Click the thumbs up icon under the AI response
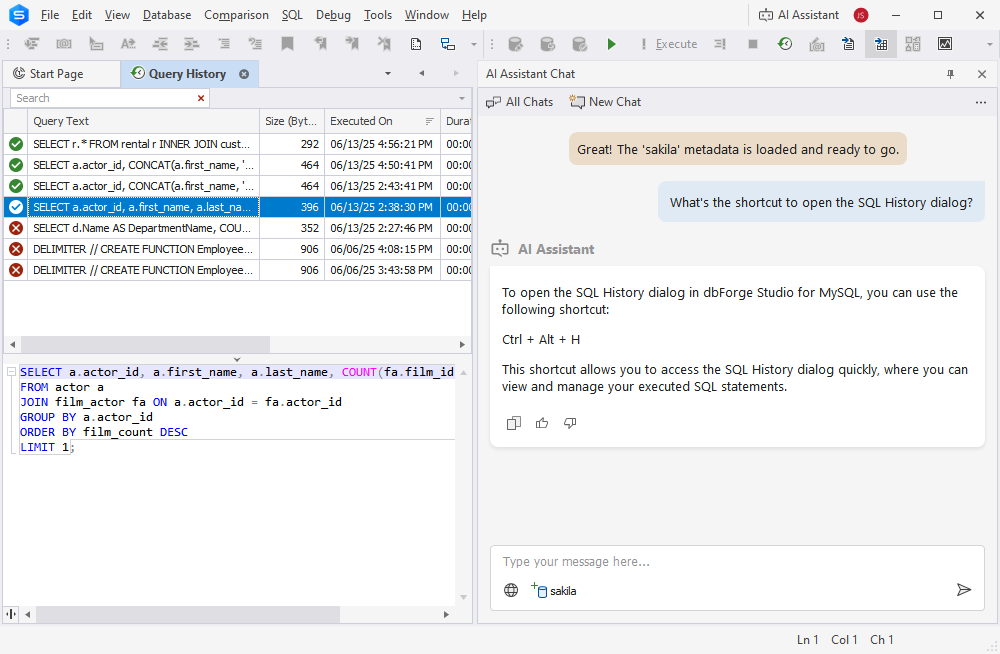Image resolution: width=1000 pixels, height=654 pixels. click(x=542, y=423)
